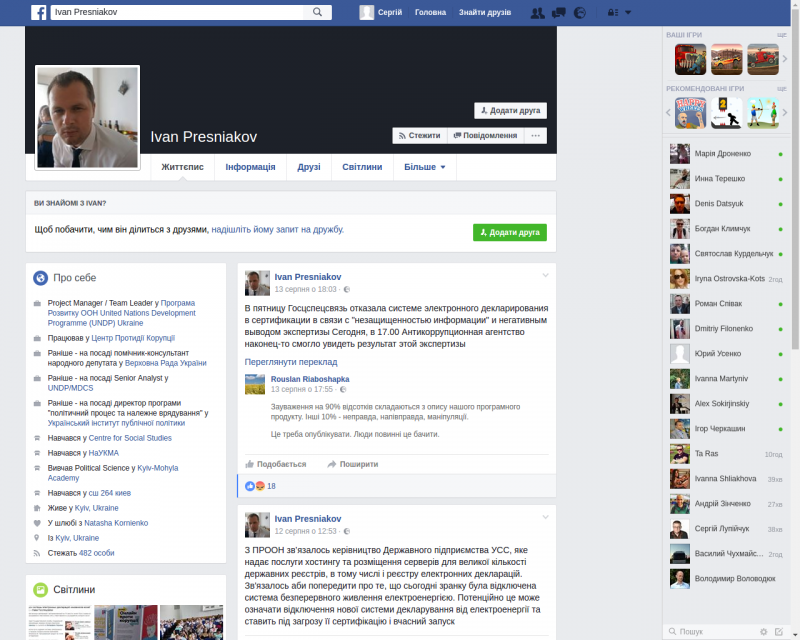This screenshot has width=800, height=640.
Task: Open the first post's options chevron
Action: pos(545,275)
